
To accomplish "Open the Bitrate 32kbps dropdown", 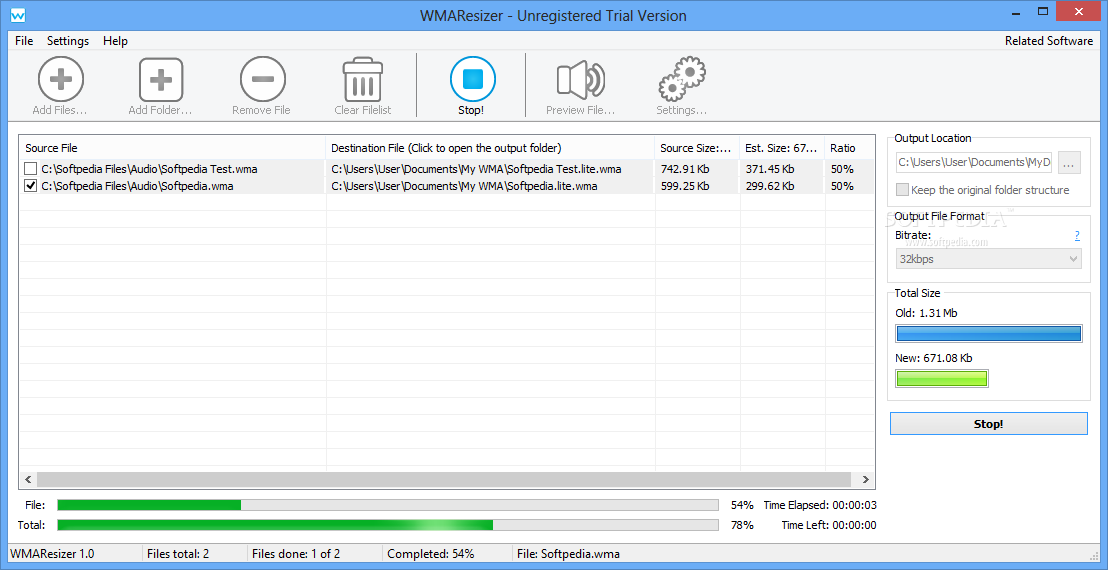I will coord(989,259).
